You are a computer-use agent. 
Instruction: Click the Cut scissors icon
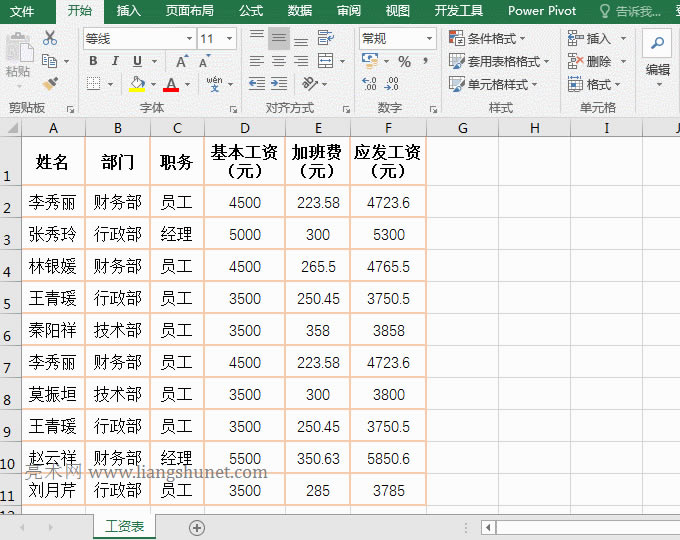point(50,38)
